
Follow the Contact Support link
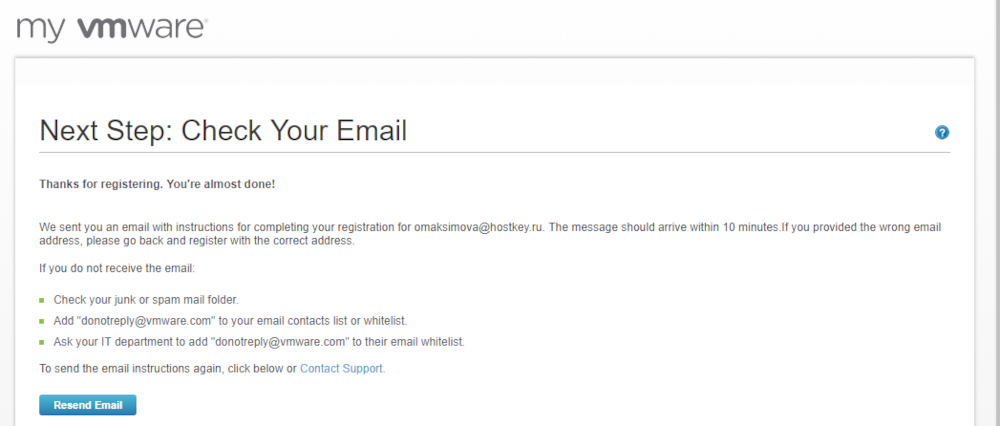click(x=342, y=369)
